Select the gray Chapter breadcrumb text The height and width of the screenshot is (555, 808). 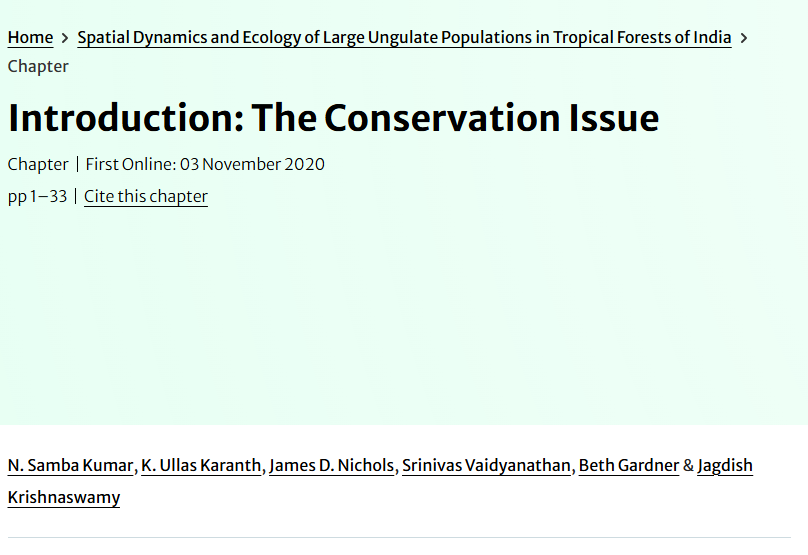pos(38,66)
